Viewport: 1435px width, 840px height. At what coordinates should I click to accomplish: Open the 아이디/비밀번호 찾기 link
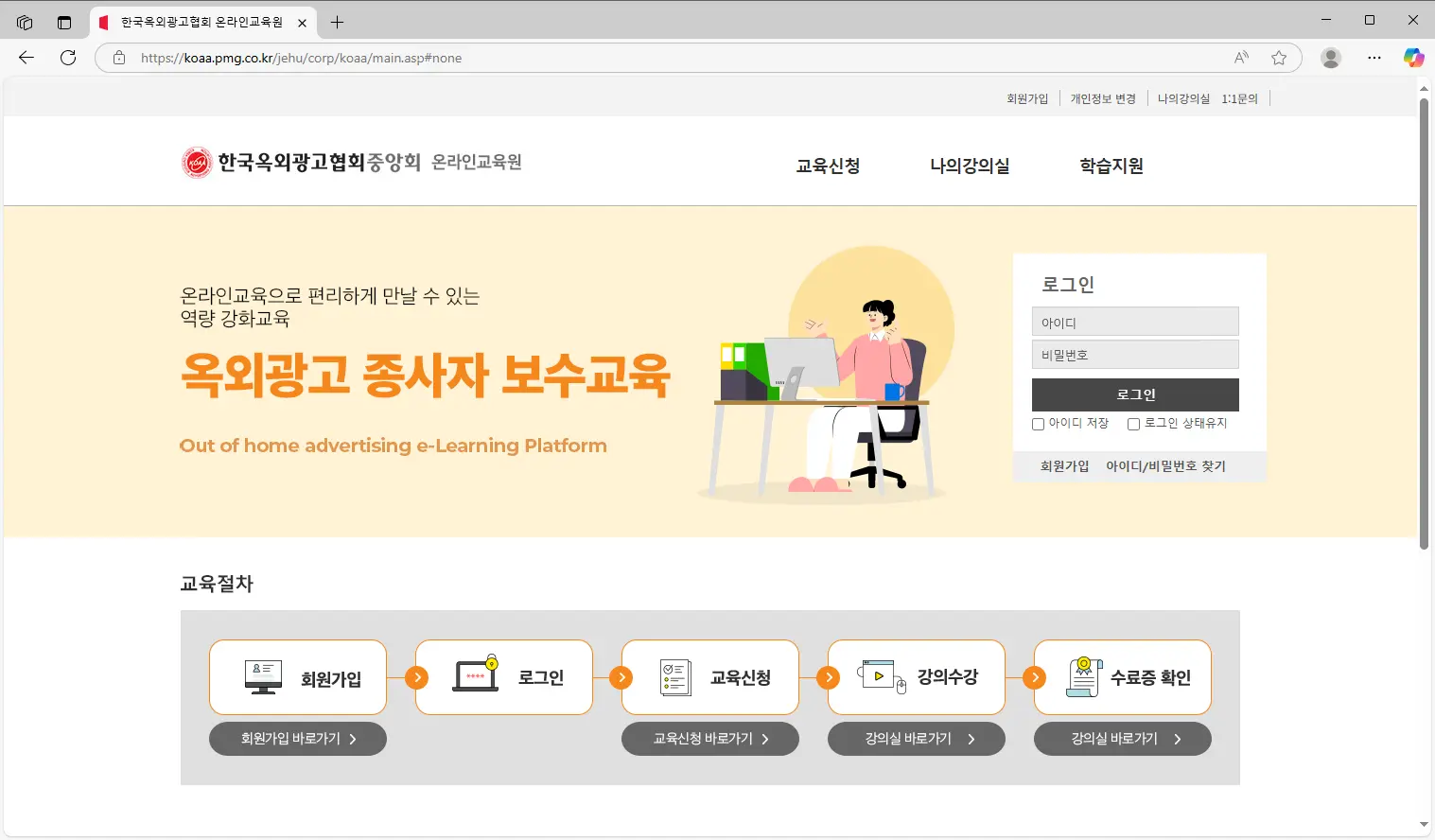coord(1167,465)
